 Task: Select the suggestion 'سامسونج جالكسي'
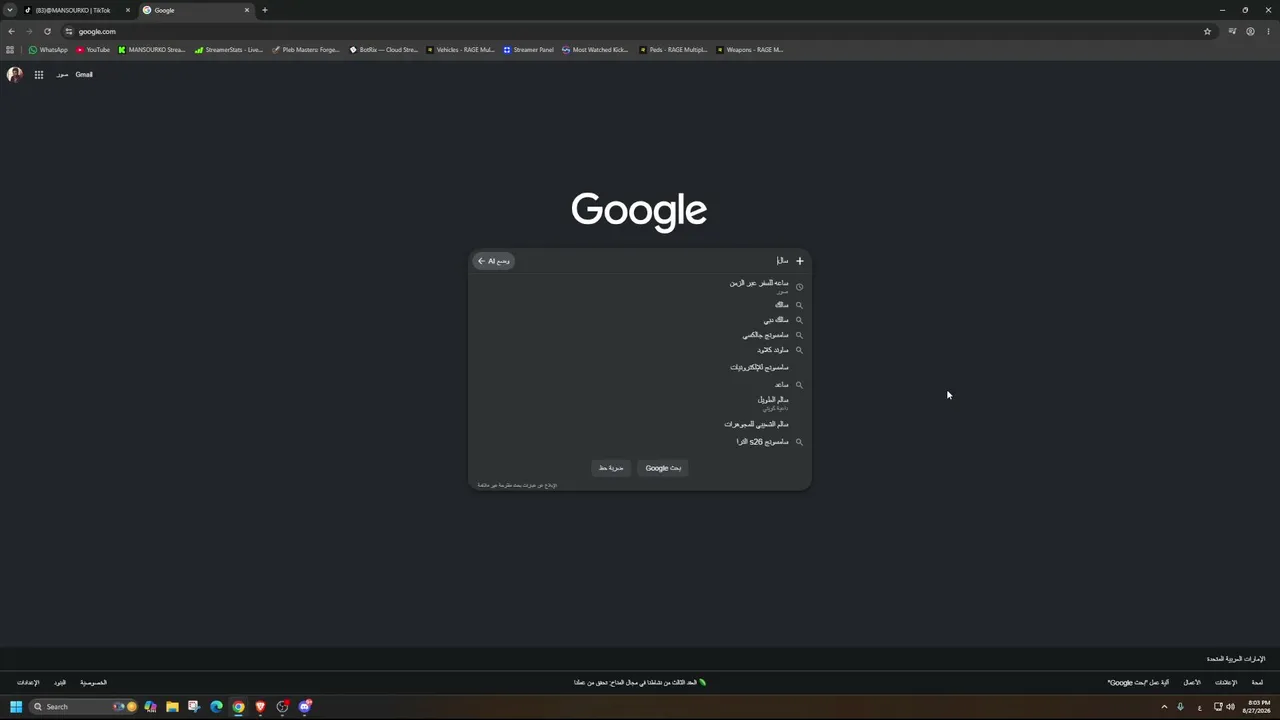pyautogui.click(x=640, y=335)
